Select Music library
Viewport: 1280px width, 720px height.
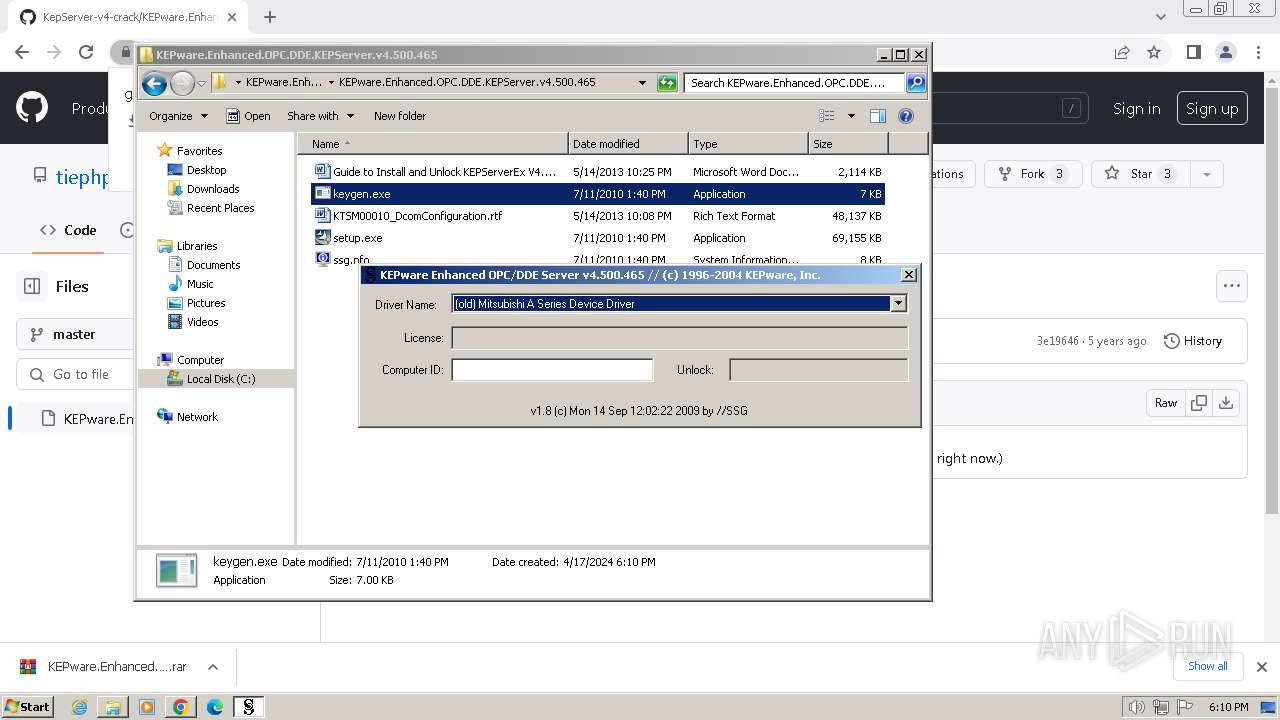[200, 284]
